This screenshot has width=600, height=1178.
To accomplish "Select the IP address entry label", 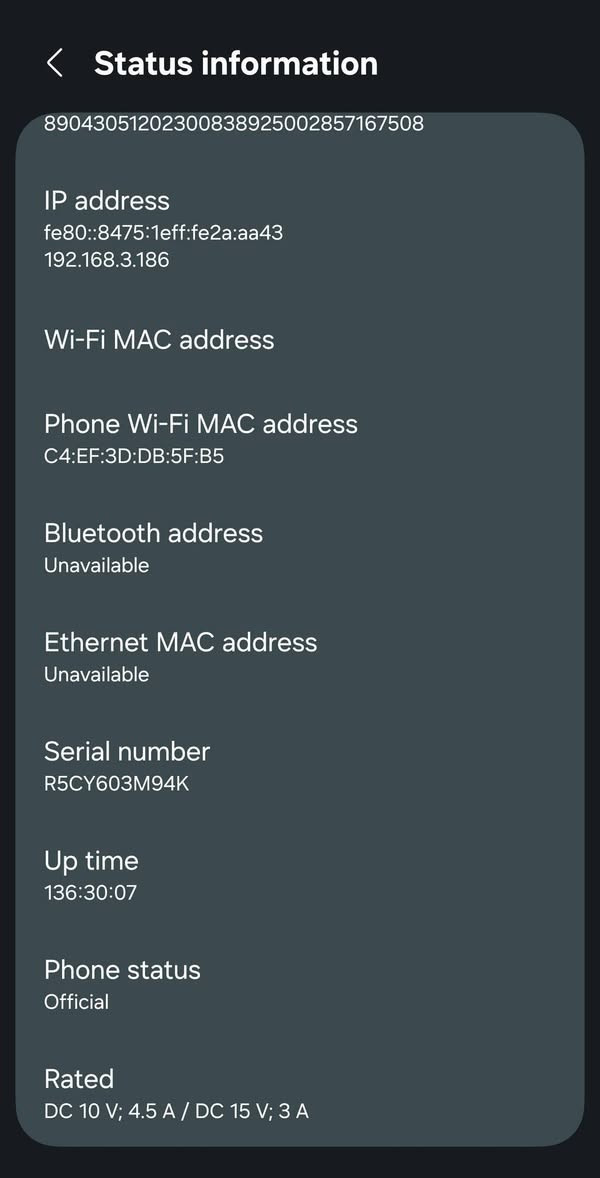I will coord(107,200).
